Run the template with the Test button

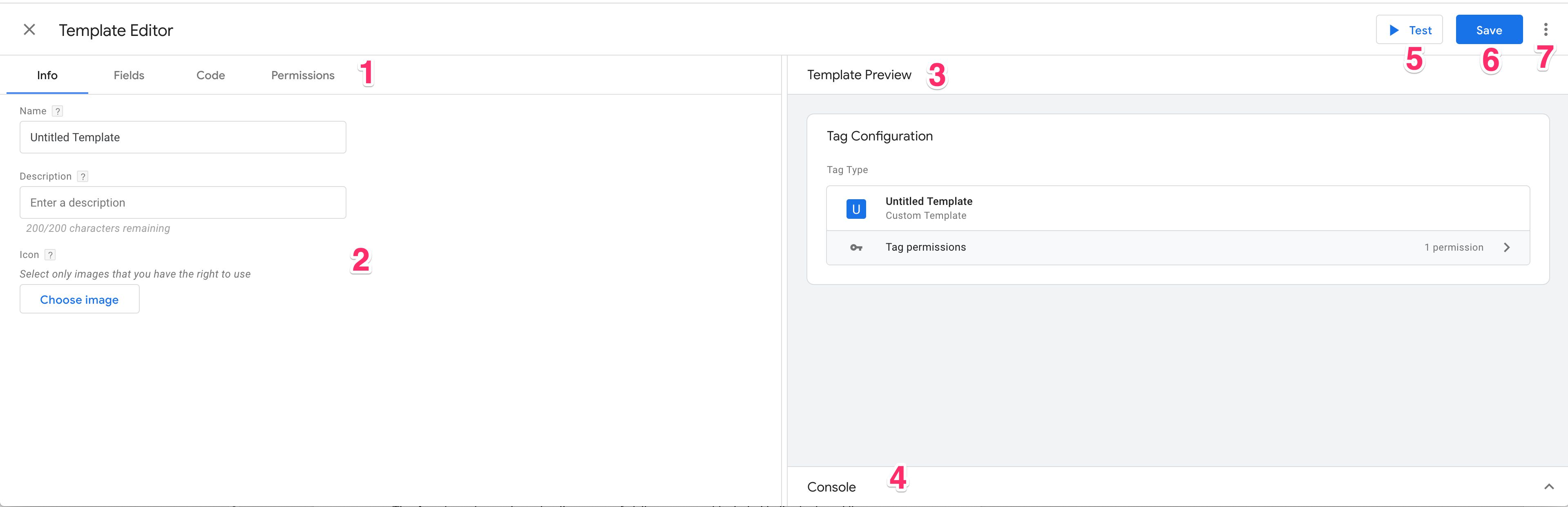click(x=1409, y=30)
